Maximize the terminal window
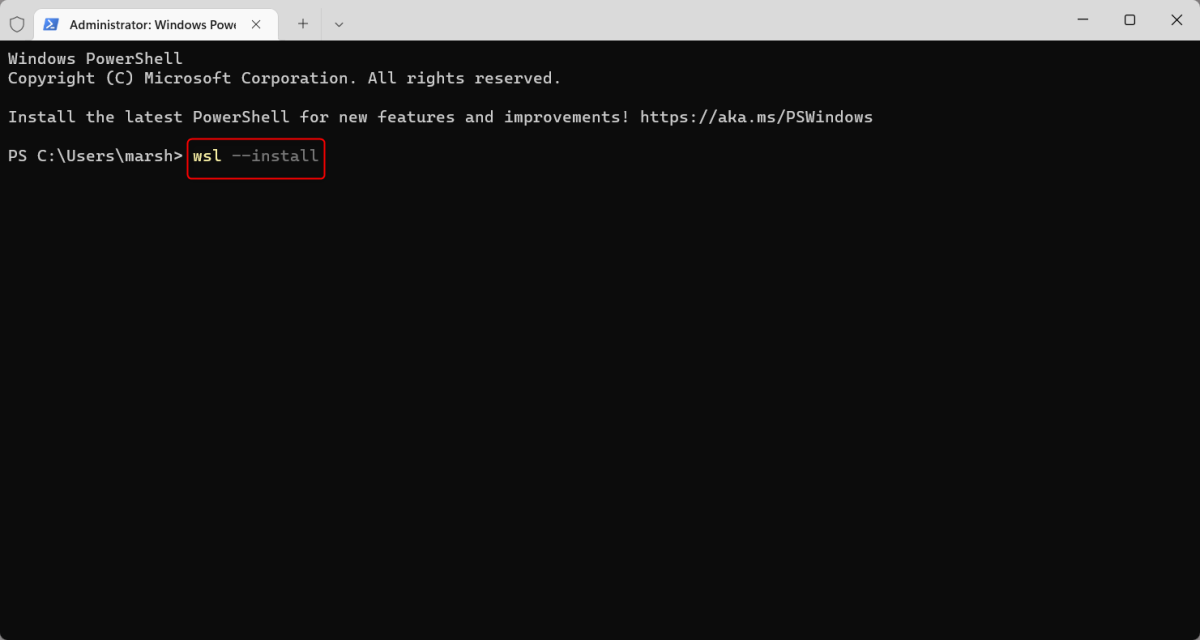1200x640 pixels. pyautogui.click(x=1129, y=19)
